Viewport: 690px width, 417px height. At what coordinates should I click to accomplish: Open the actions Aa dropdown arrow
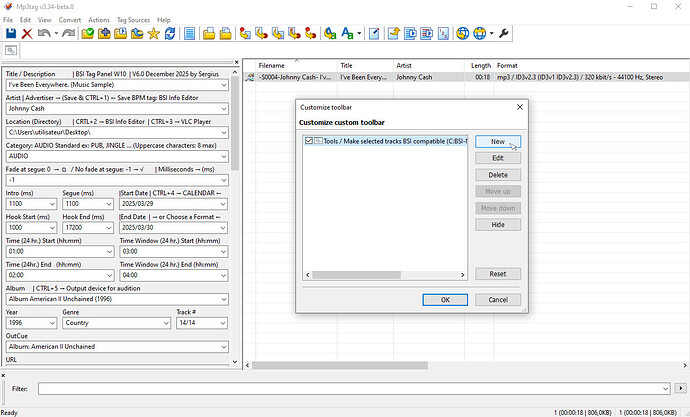pyautogui.click(x=359, y=33)
